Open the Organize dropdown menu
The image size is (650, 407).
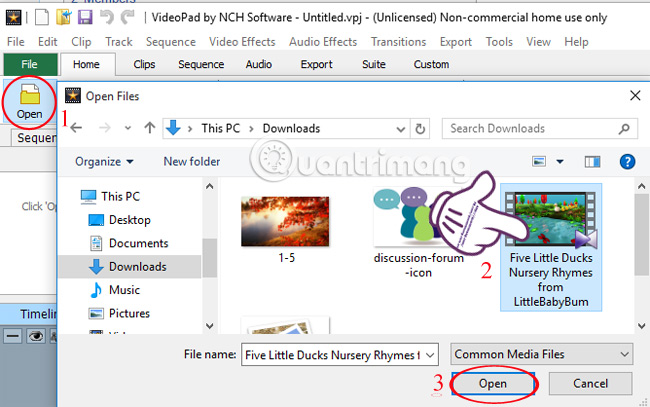pyautogui.click(x=104, y=161)
